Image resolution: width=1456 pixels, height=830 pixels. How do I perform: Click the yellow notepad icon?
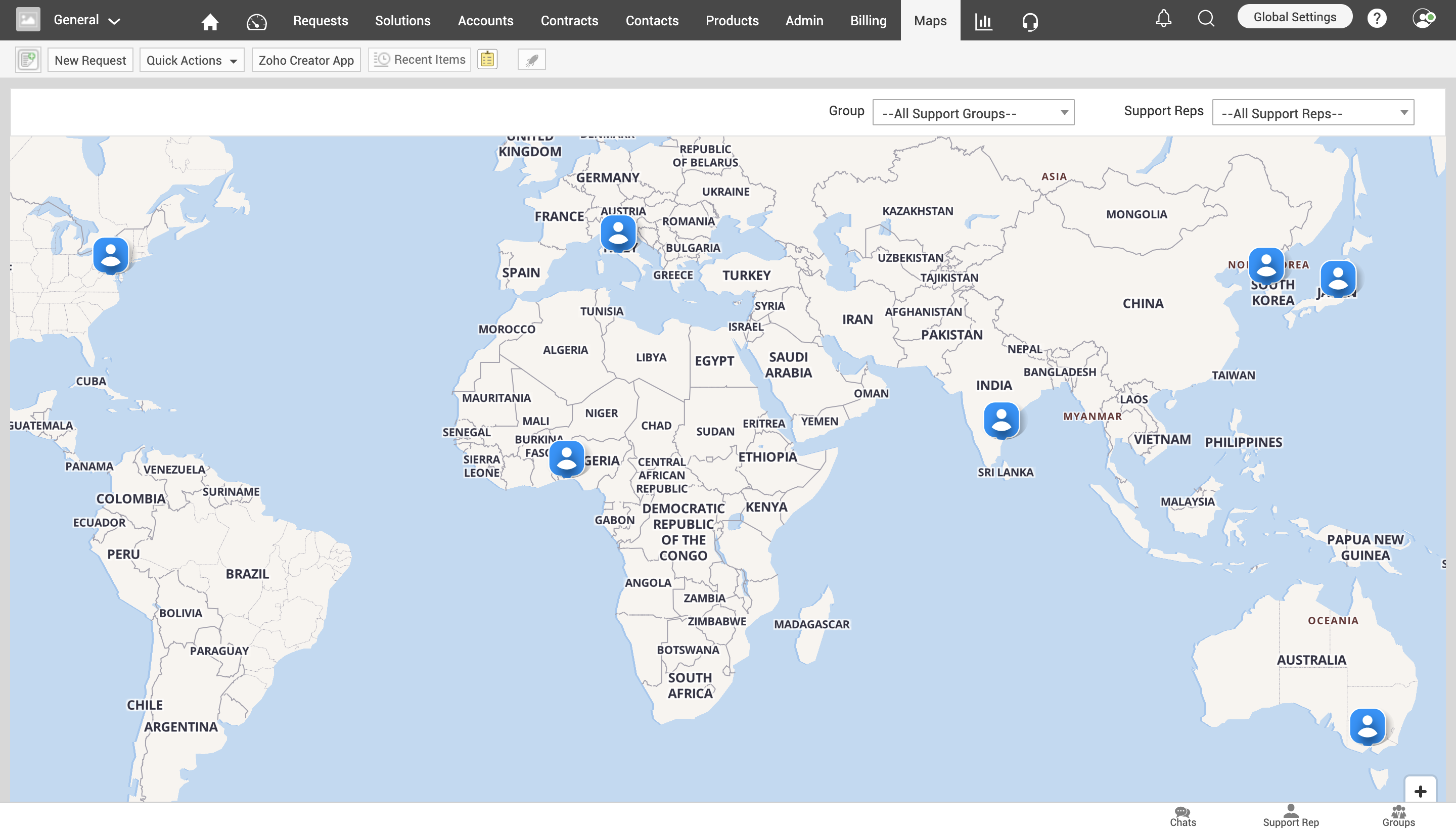pyautogui.click(x=487, y=59)
